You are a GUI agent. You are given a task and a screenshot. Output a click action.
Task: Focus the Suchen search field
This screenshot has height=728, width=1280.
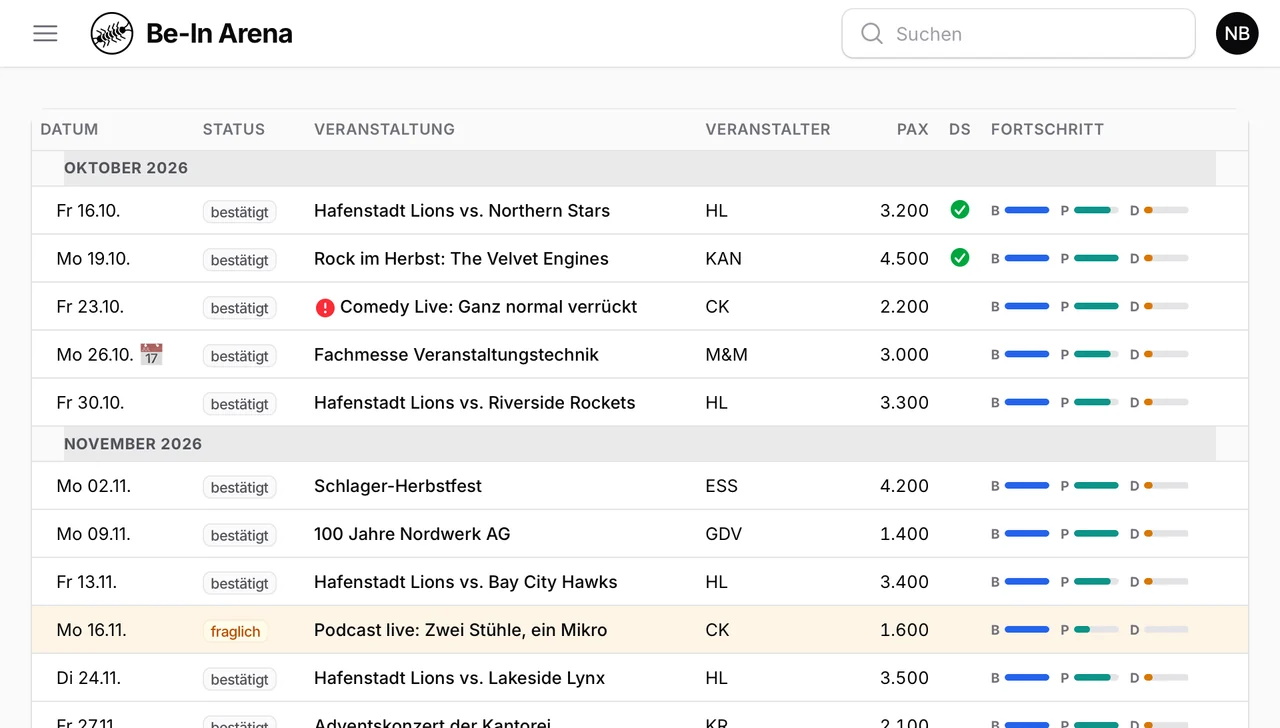click(1018, 34)
